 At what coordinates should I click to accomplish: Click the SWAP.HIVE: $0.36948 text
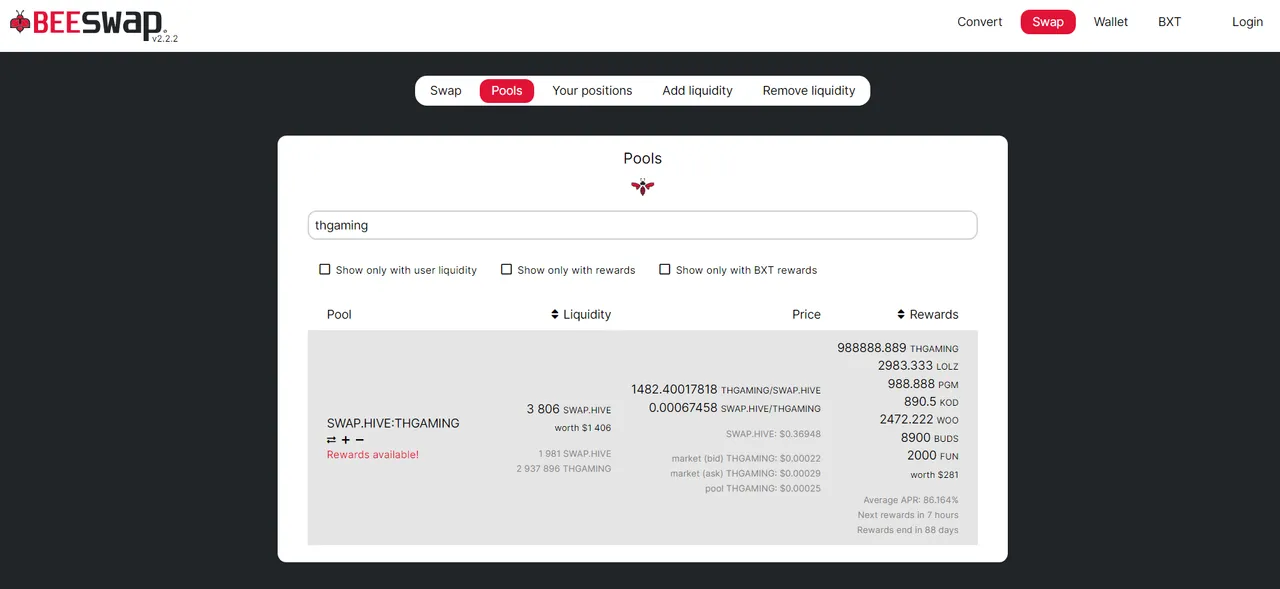tap(773, 434)
